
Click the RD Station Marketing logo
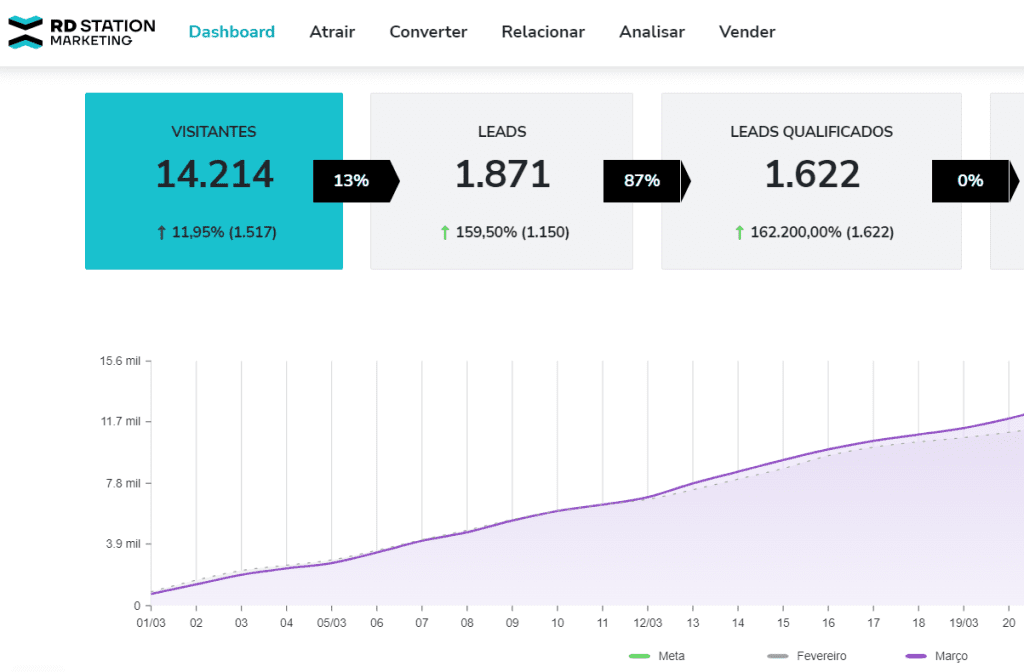tap(82, 32)
